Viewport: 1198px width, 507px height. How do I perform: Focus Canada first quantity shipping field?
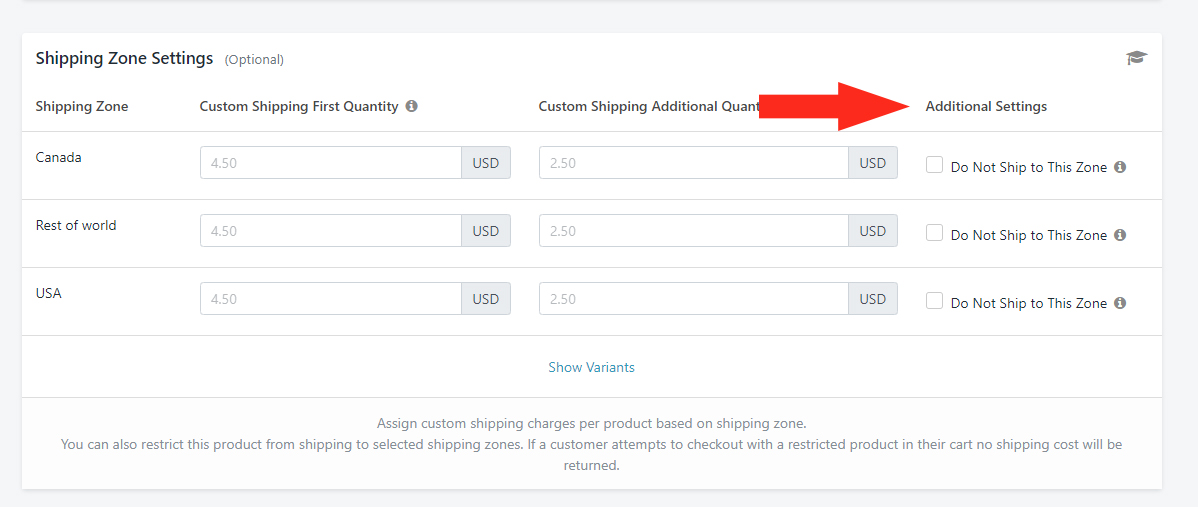(331, 163)
